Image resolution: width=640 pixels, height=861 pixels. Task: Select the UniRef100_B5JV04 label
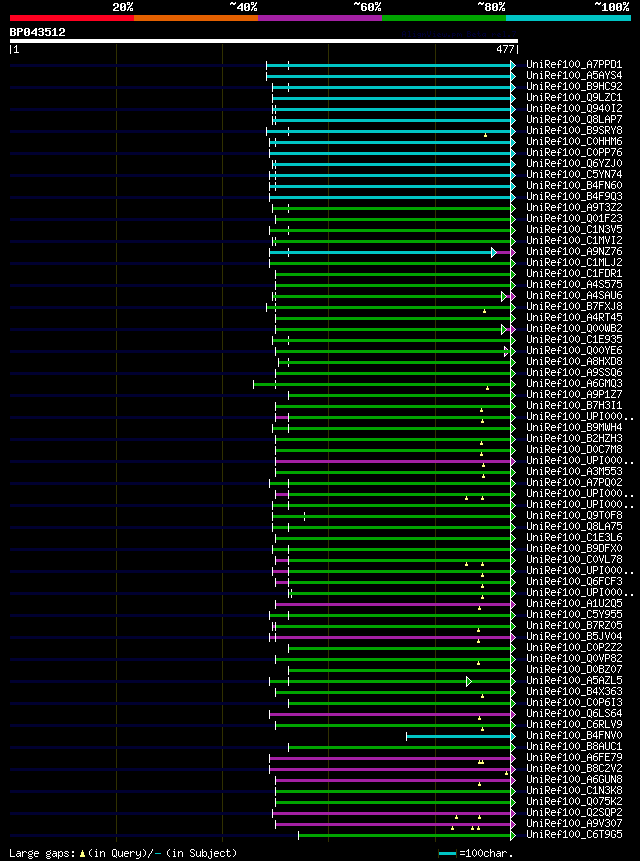pos(574,636)
